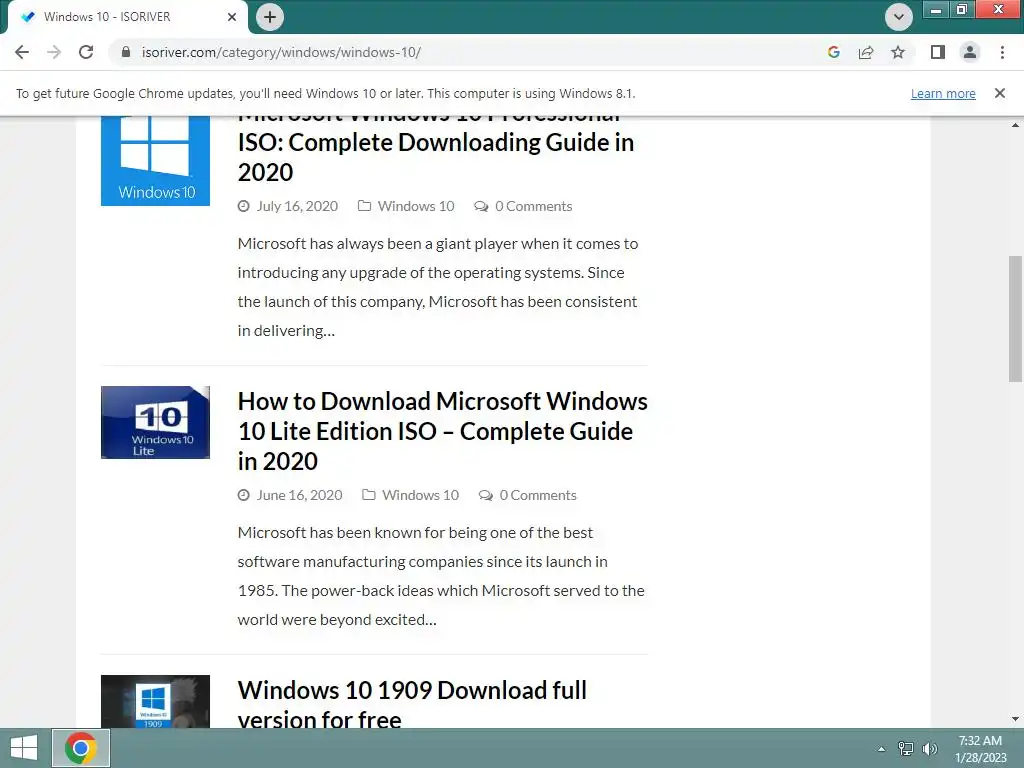
Task: Click the clock icon beside June 16, 2020
Action: (244, 495)
